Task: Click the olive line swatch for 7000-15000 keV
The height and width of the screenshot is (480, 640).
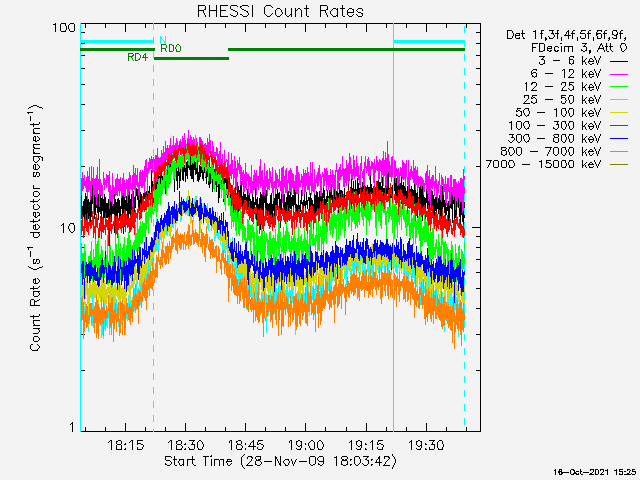Action: tap(619, 164)
